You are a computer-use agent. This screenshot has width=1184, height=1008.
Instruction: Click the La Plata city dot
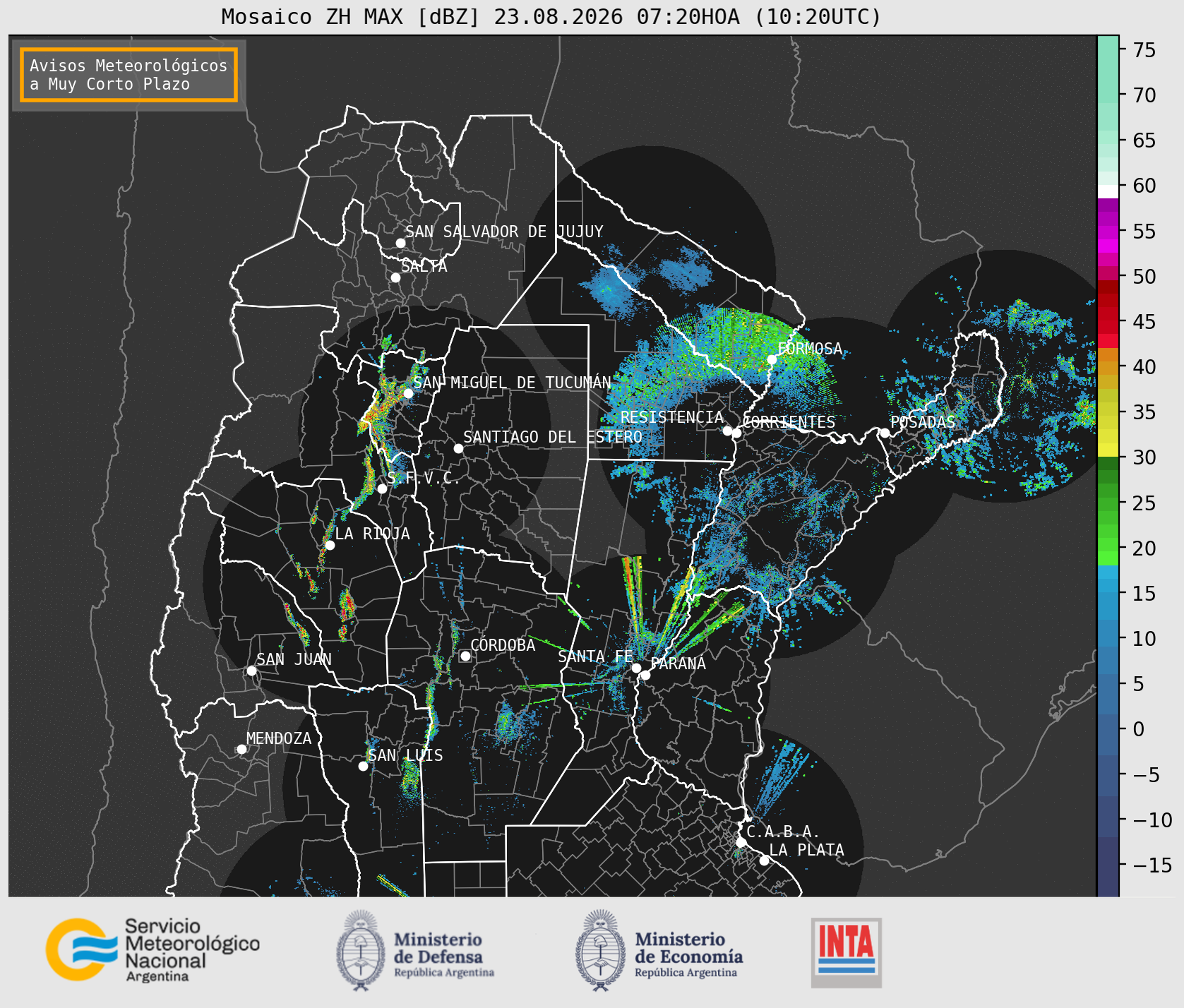coord(764,860)
